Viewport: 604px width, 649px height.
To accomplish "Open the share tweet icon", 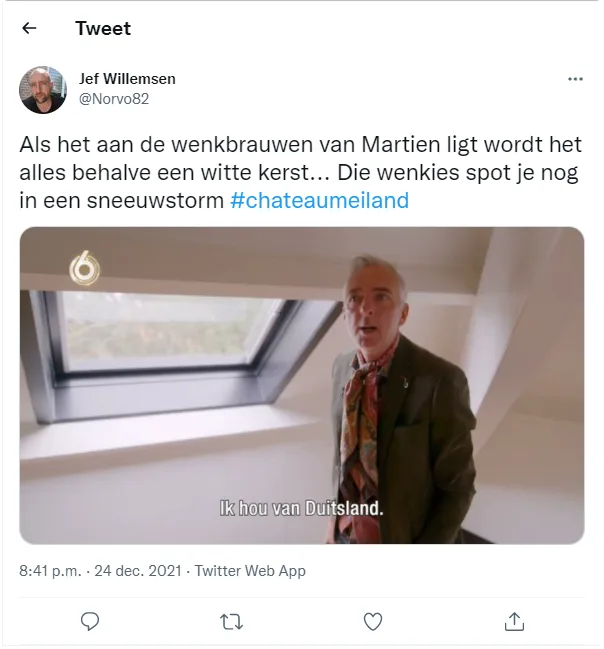I will point(514,622).
